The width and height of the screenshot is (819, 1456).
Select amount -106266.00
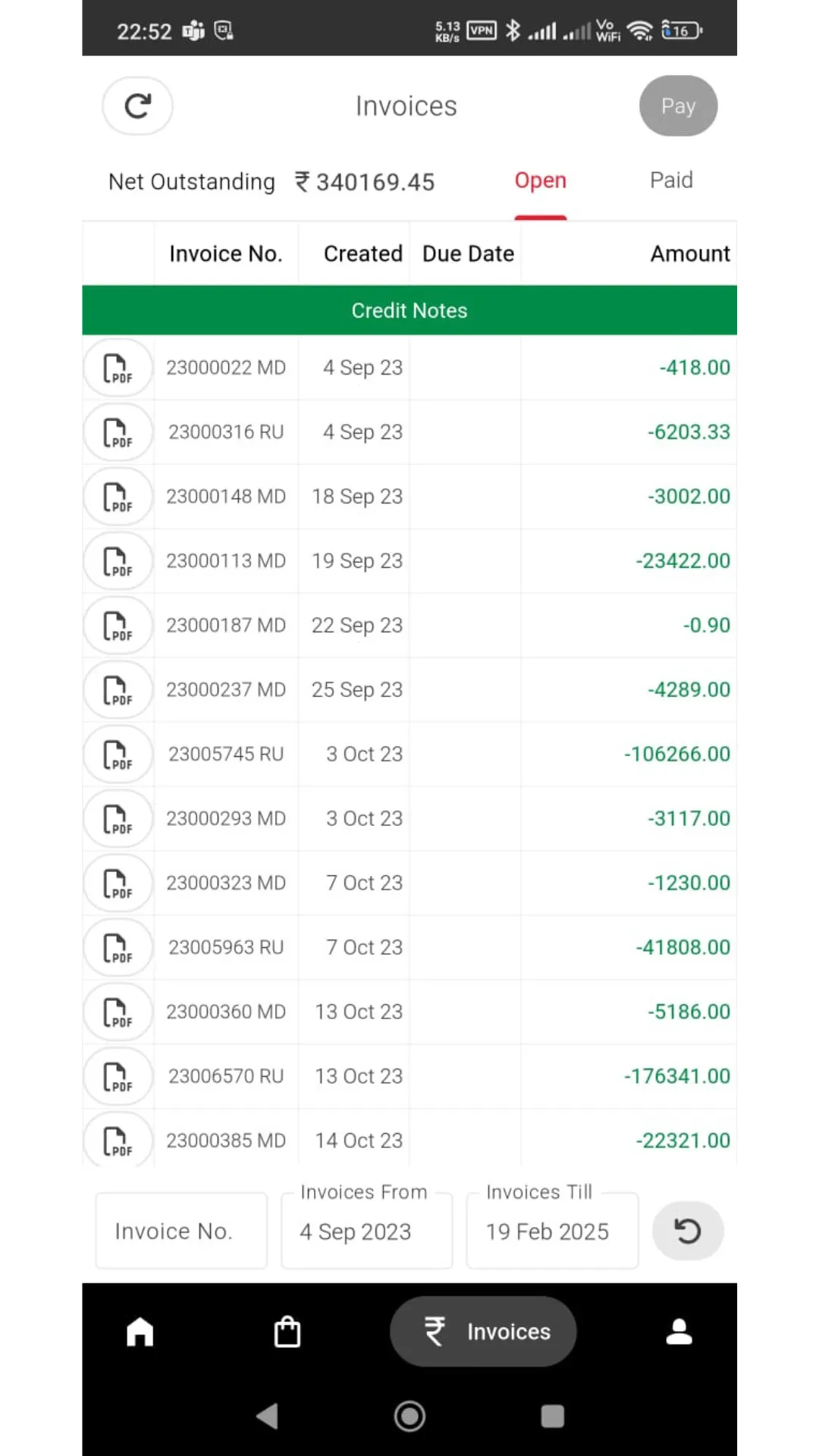(677, 755)
